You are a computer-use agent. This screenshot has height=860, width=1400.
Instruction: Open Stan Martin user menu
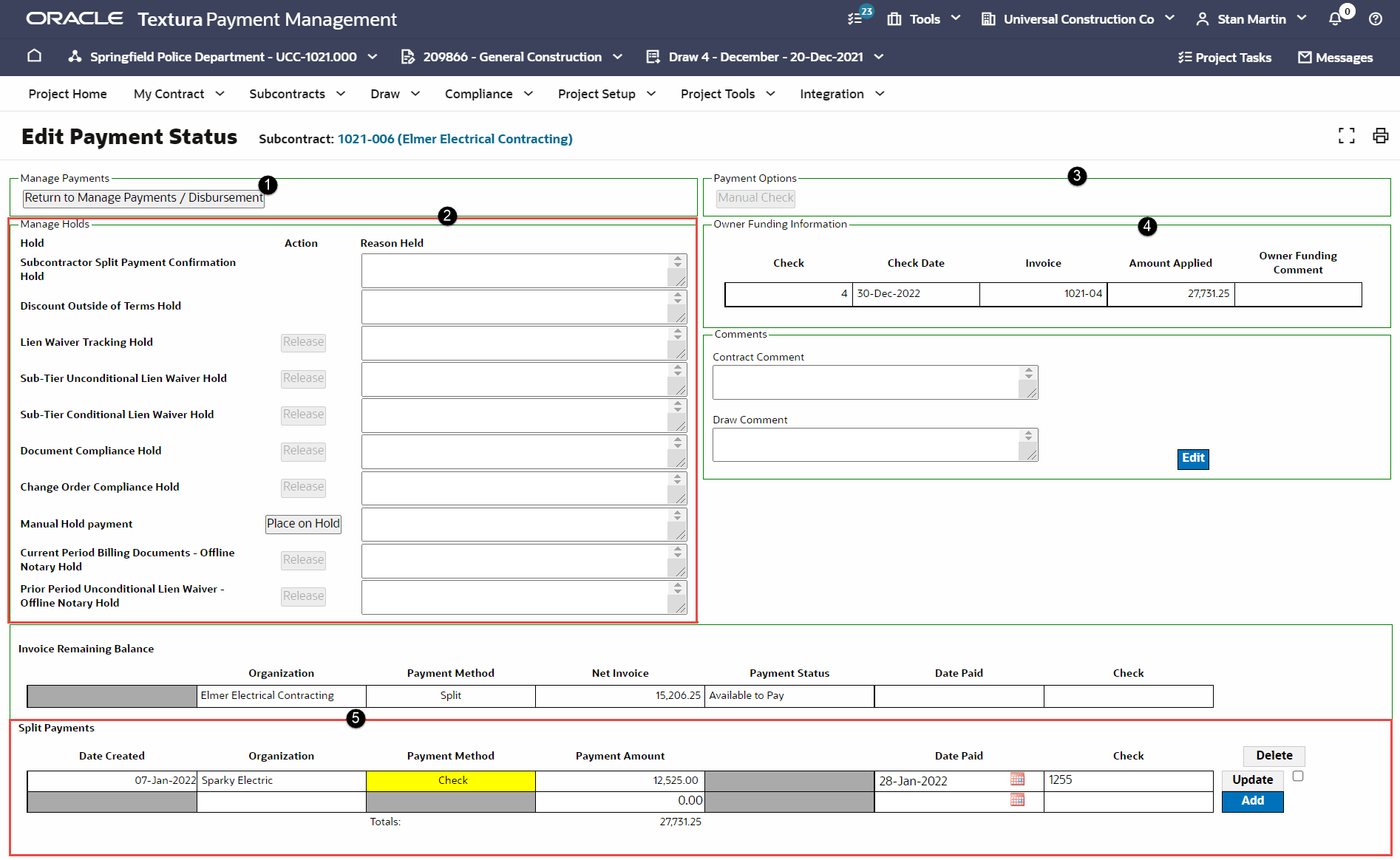(1251, 18)
